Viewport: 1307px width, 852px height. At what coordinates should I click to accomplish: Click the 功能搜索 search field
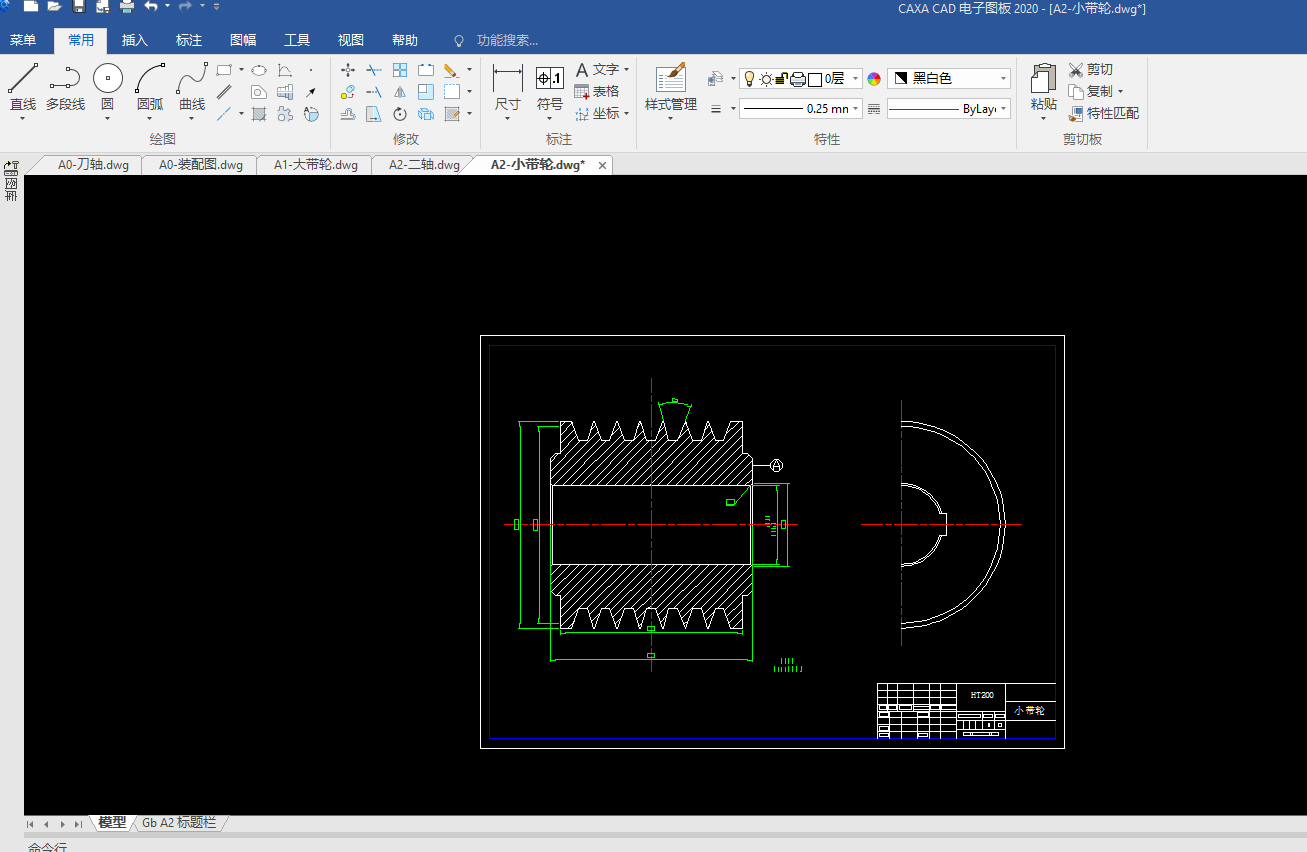coord(507,40)
